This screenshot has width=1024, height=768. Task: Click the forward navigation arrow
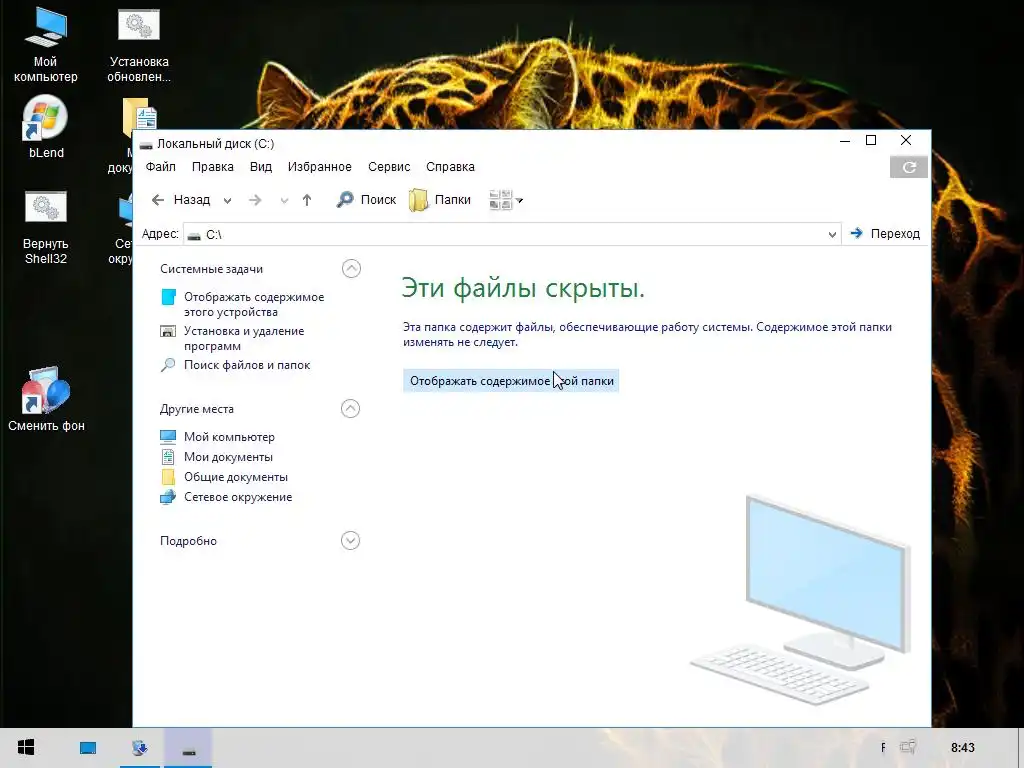[x=255, y=200]
